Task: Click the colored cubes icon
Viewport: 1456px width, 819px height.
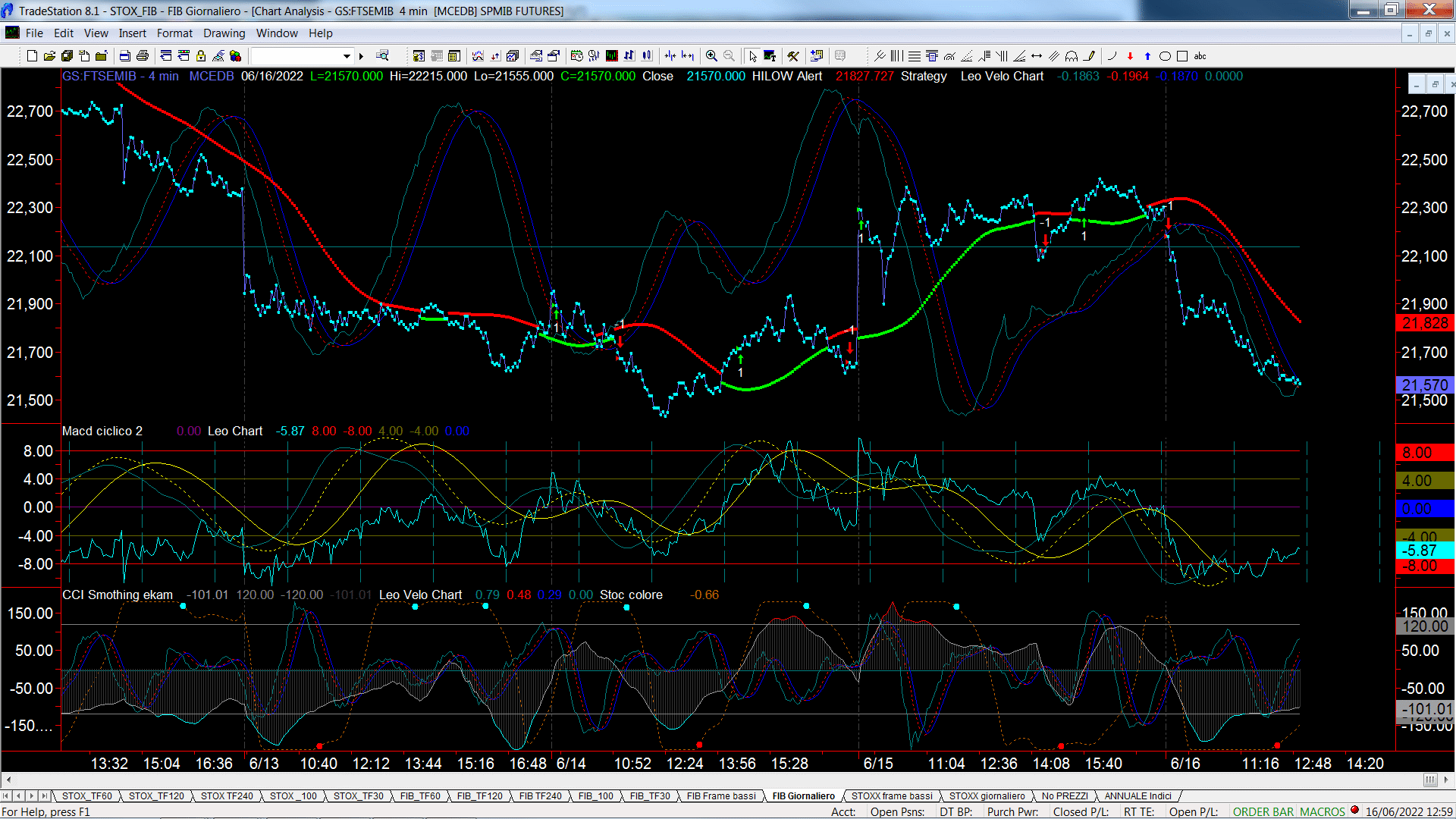Action: tap(235, 56)
